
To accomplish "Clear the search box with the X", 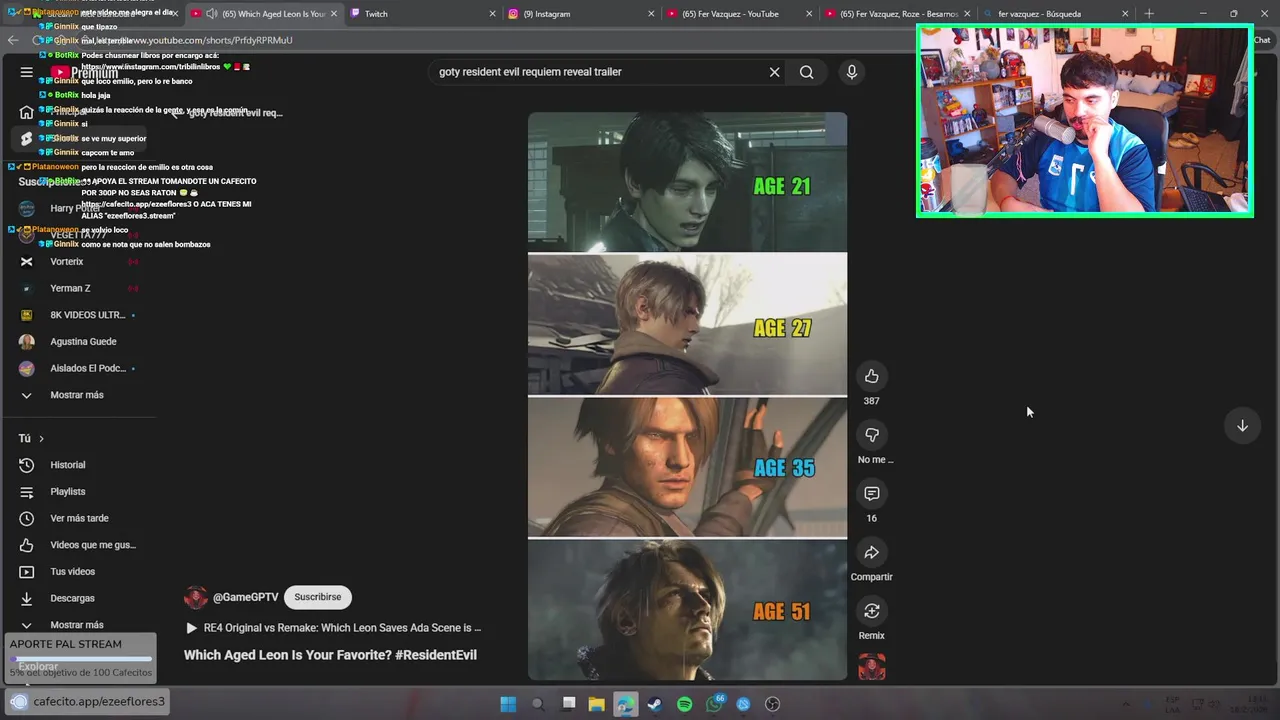I will tap(774, 72).
